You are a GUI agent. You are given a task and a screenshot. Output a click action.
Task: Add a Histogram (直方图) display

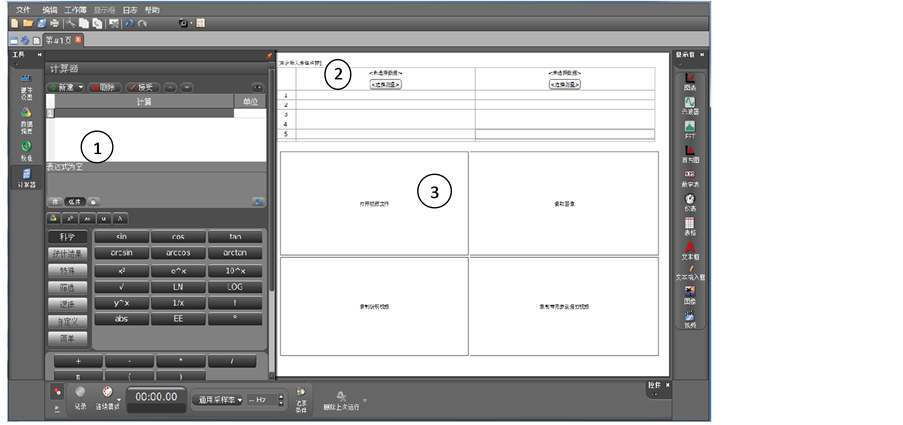point(690,153)
